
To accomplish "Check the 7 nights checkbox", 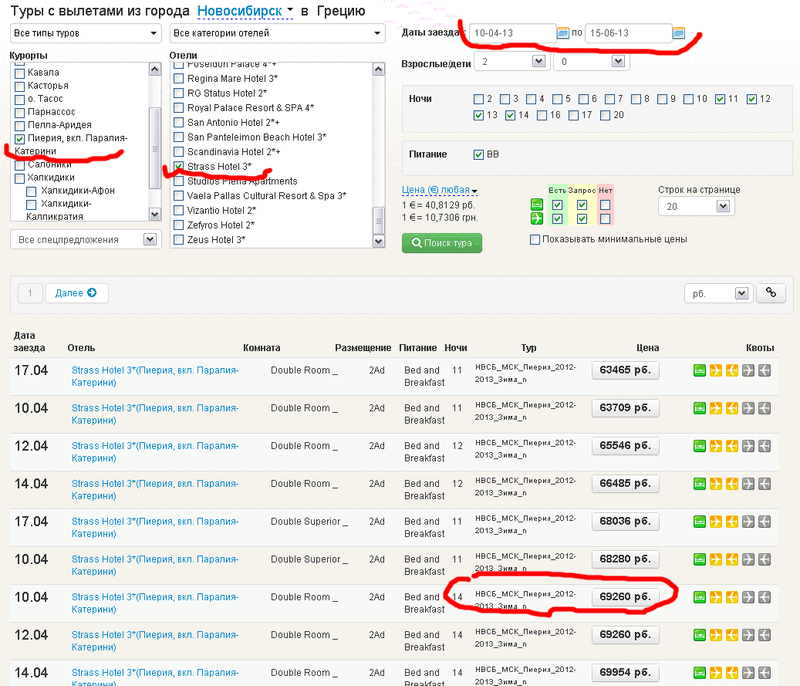I will pos(610,99).
